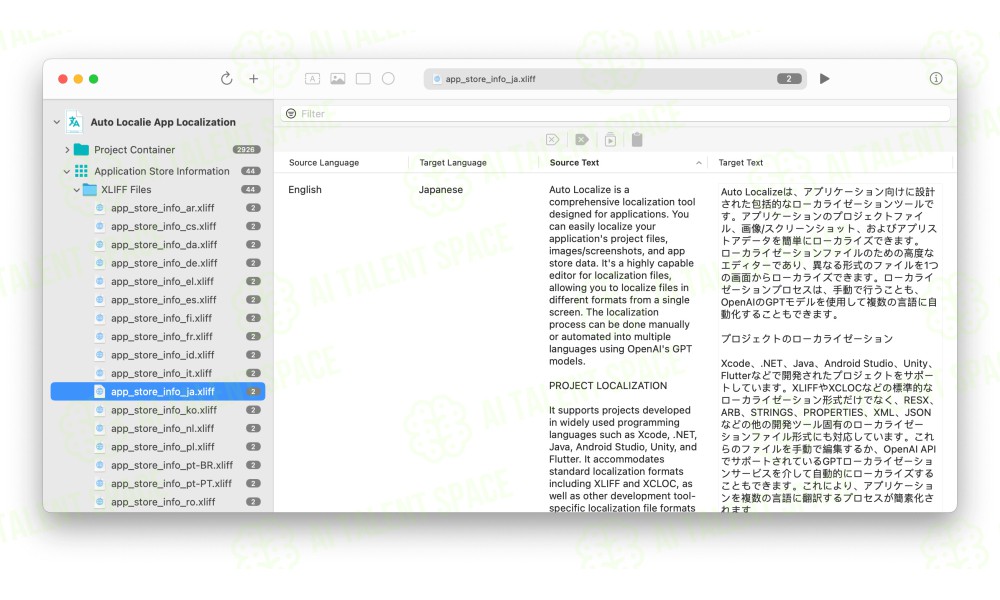1000x600 pixels.
Task: Click the Auto Localie project translate icon
Action: click(x=74, y=122)
